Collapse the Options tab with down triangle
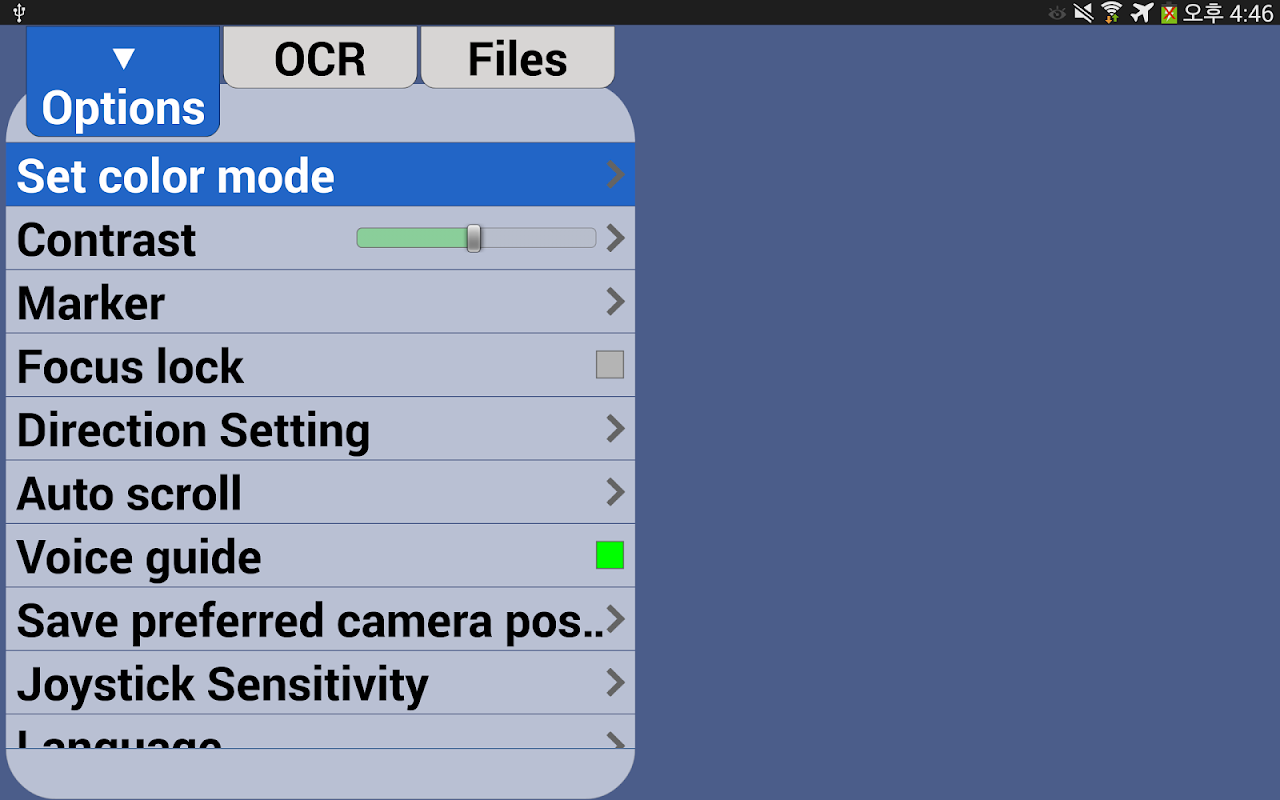 click(123, 81)
